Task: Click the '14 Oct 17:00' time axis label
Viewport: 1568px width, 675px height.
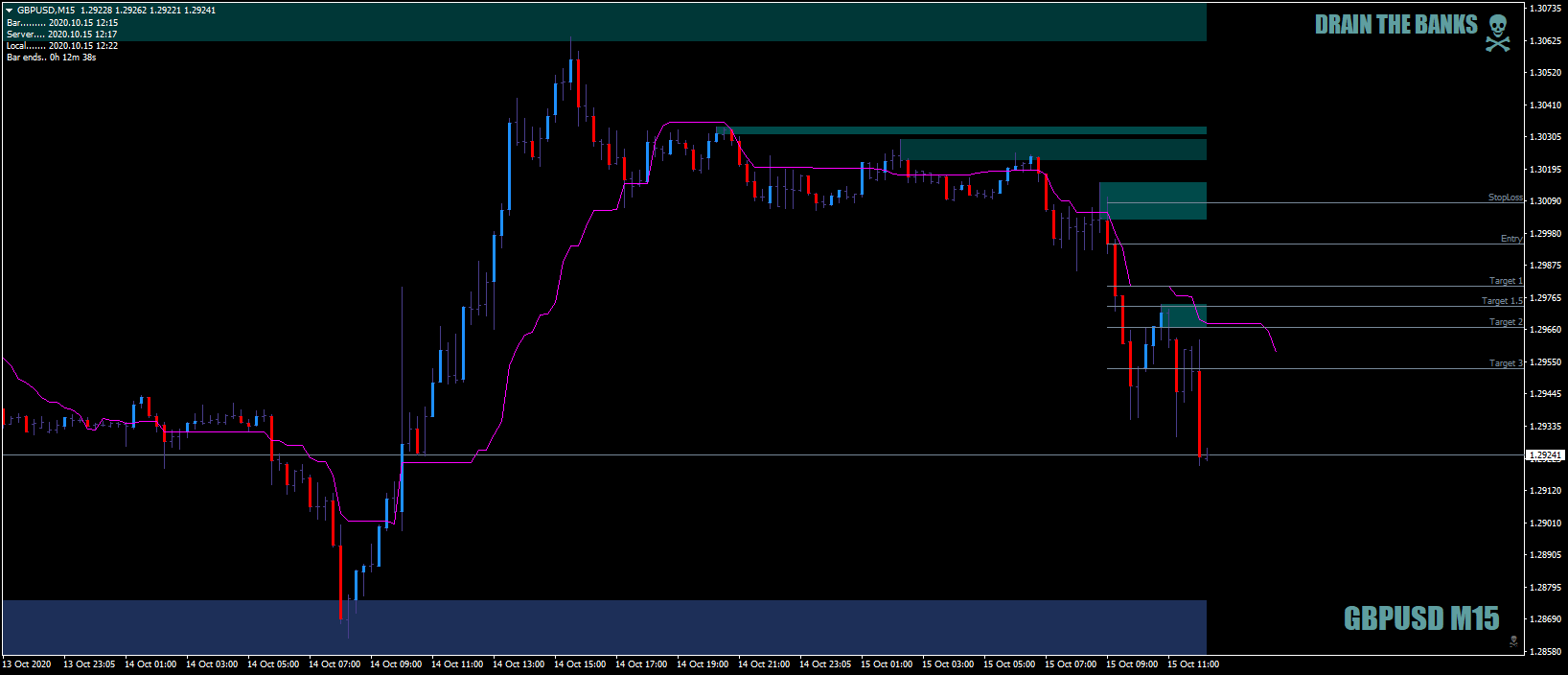Action: (x=641, y=663)
